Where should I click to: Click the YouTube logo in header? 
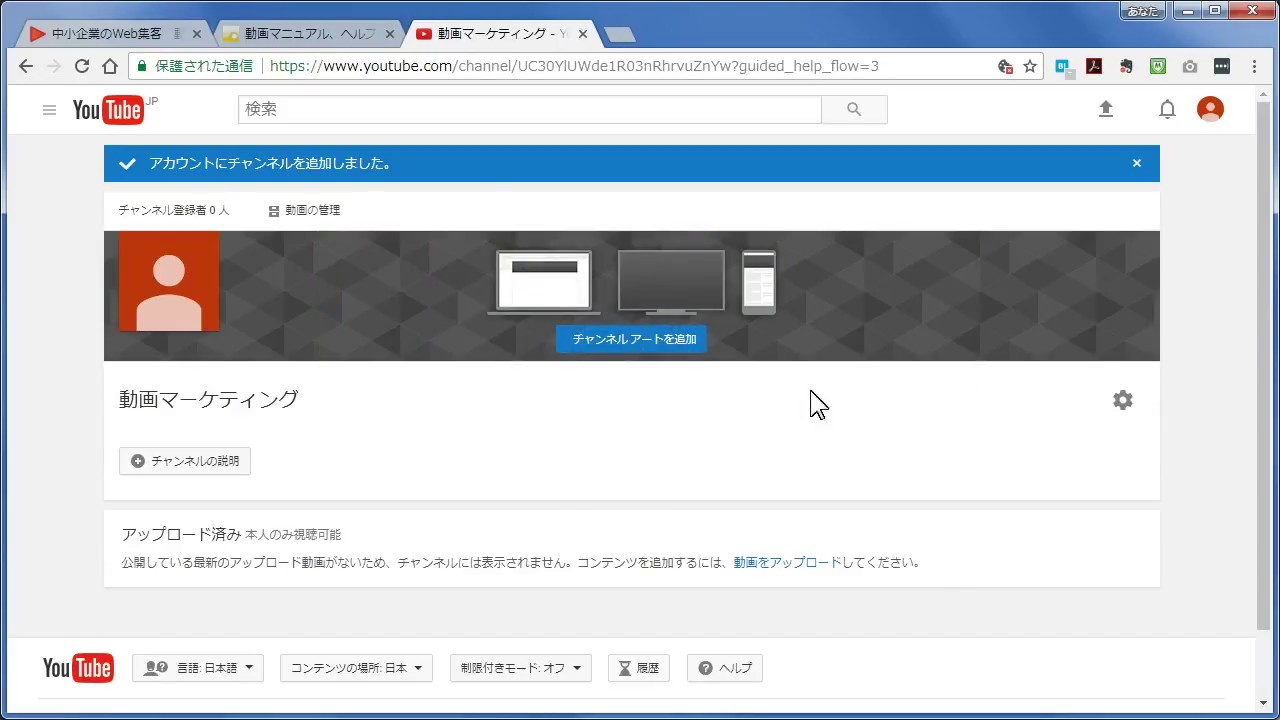pos(108,110)
